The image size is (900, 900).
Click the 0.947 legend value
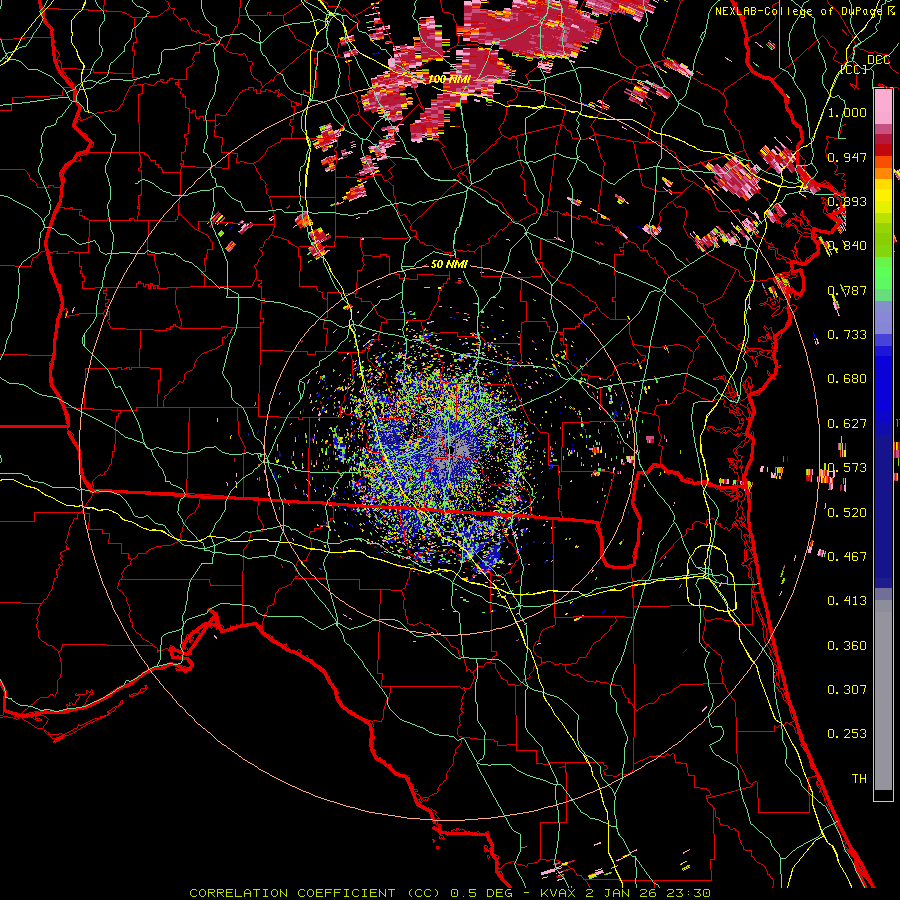pyautogui.click(x=847, y=157)
